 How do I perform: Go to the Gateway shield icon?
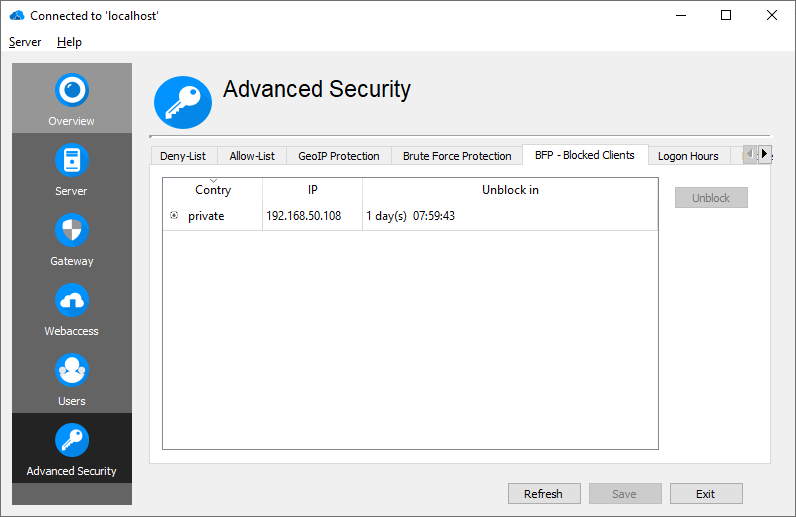tap(72, 230)
